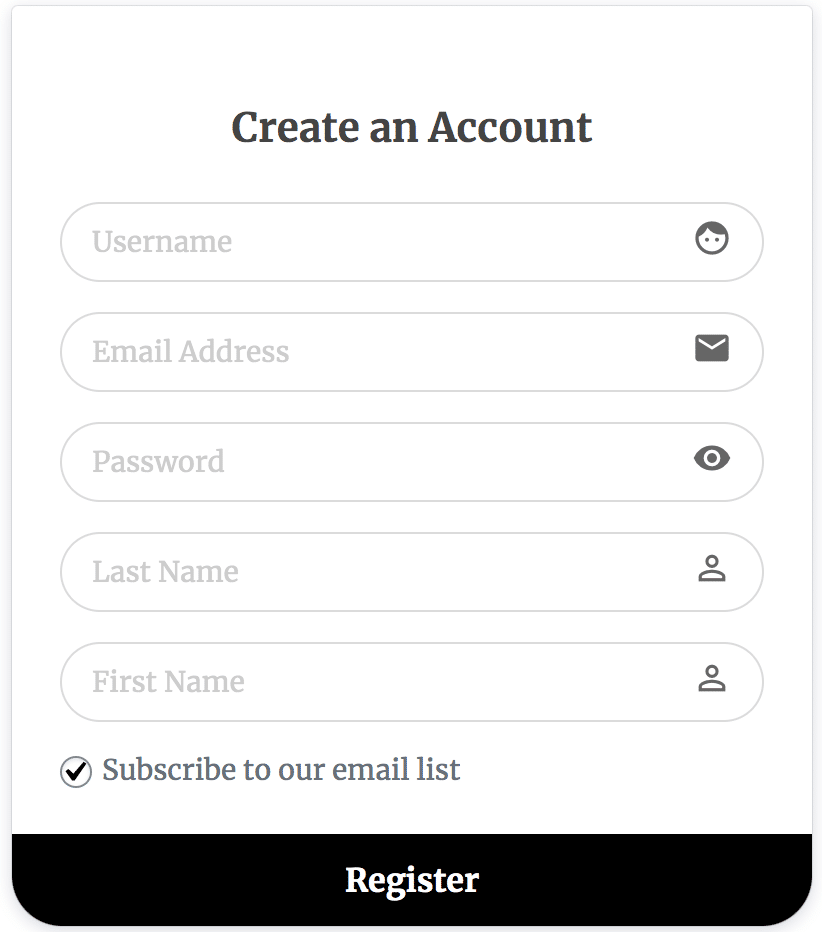Click the 'Create an Account' heading

pyautogui.click(x=412, y=128)
